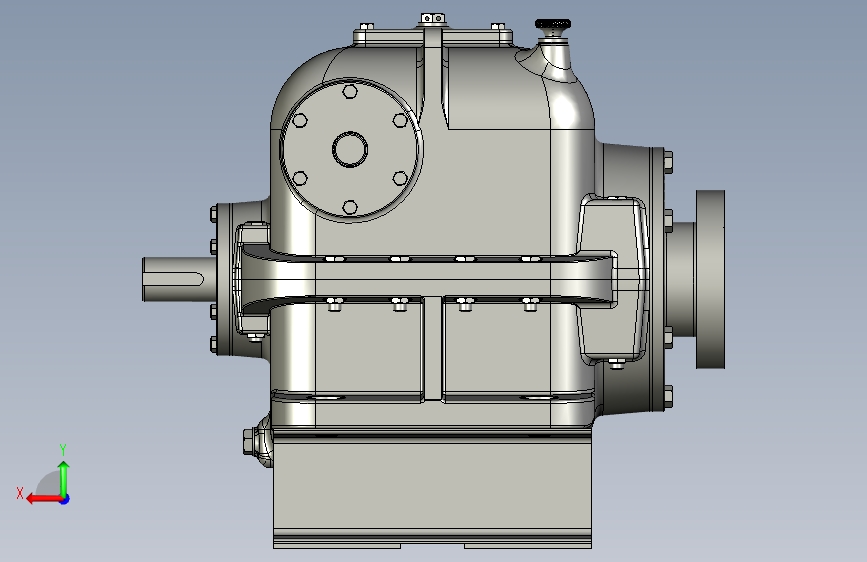Click the green Y axis arrow of triad
The width and height of the screenshot is (867, 562).
tap(64, 479)
